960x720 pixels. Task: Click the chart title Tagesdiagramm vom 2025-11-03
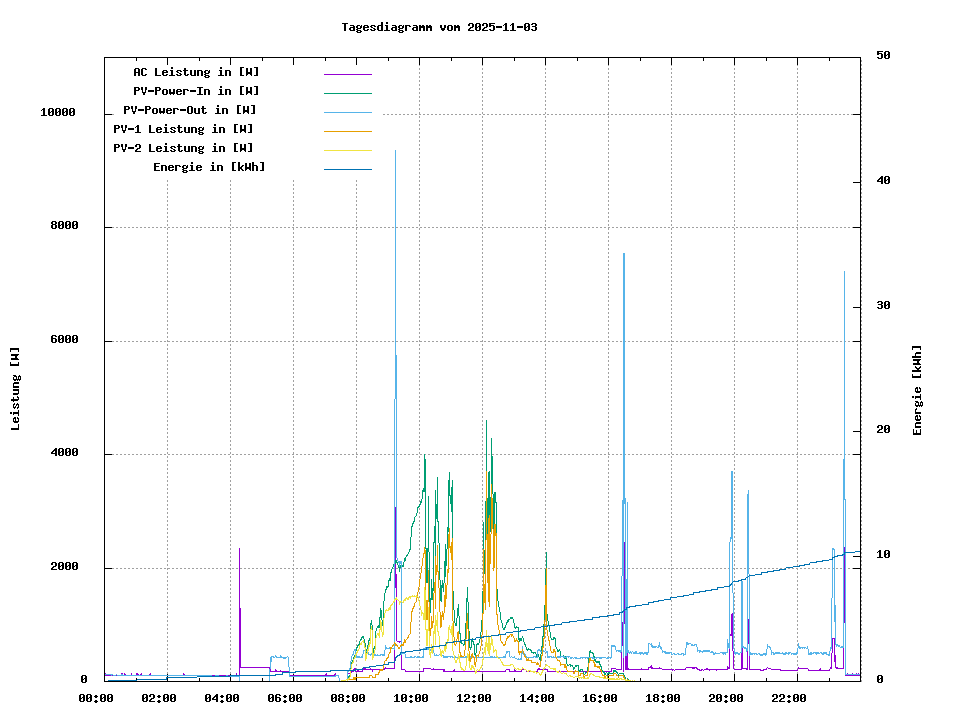point(439,27)
